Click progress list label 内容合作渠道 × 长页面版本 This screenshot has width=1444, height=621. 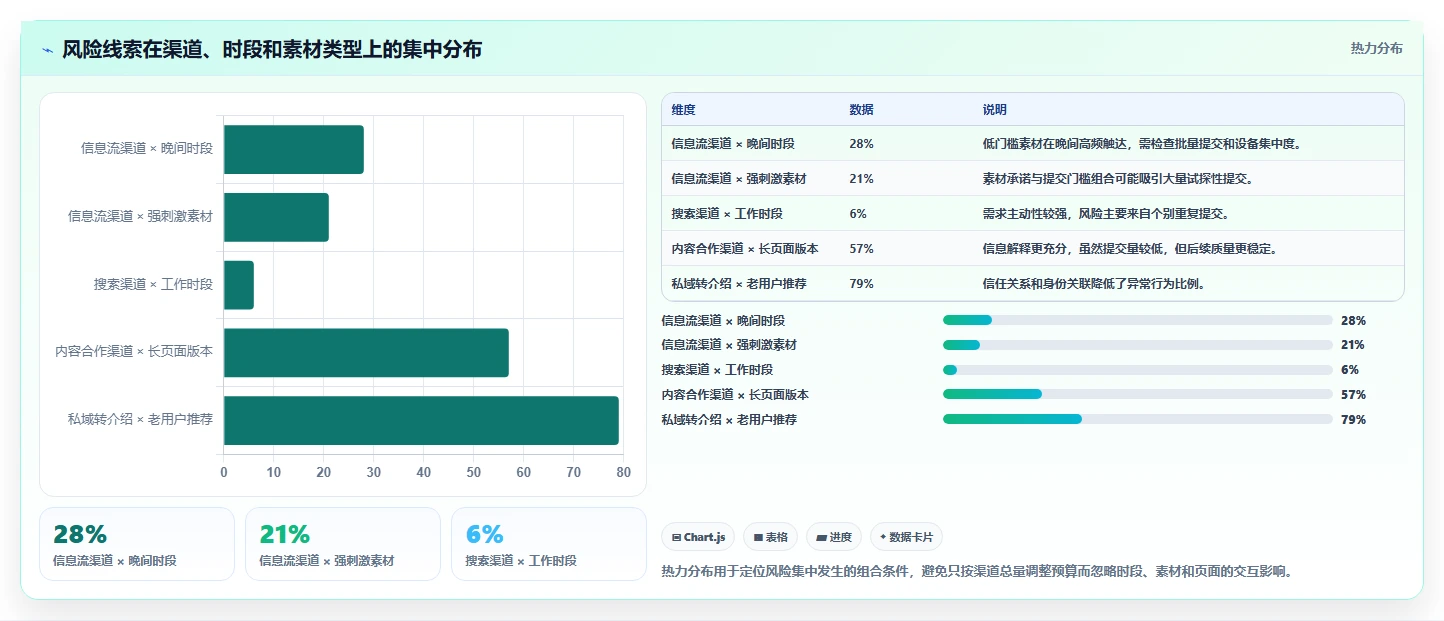click(735, 395)
